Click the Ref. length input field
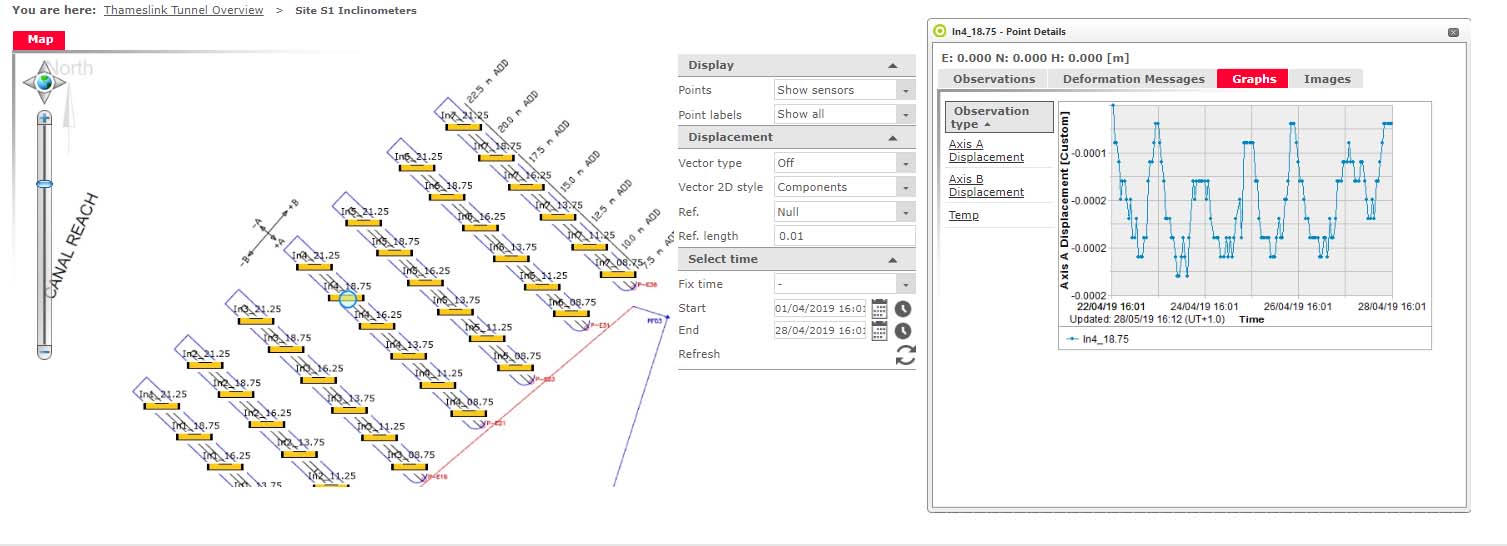Viewport: 1507px width, 546px height. pos(844,236)
